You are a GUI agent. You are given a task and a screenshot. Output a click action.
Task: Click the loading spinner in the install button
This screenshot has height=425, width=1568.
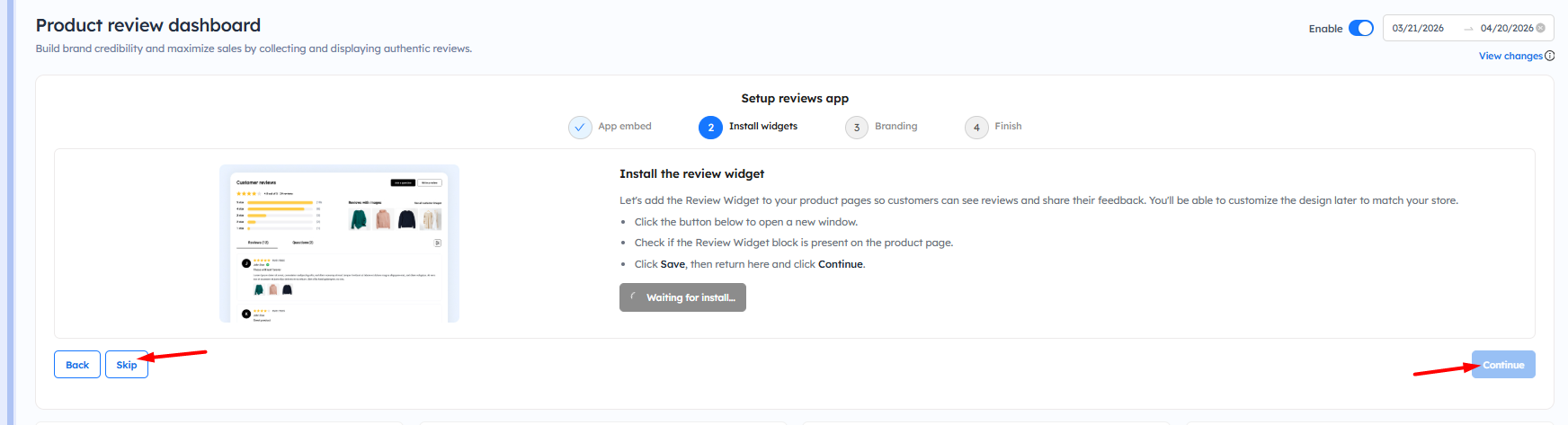click(x=634, y=297)
